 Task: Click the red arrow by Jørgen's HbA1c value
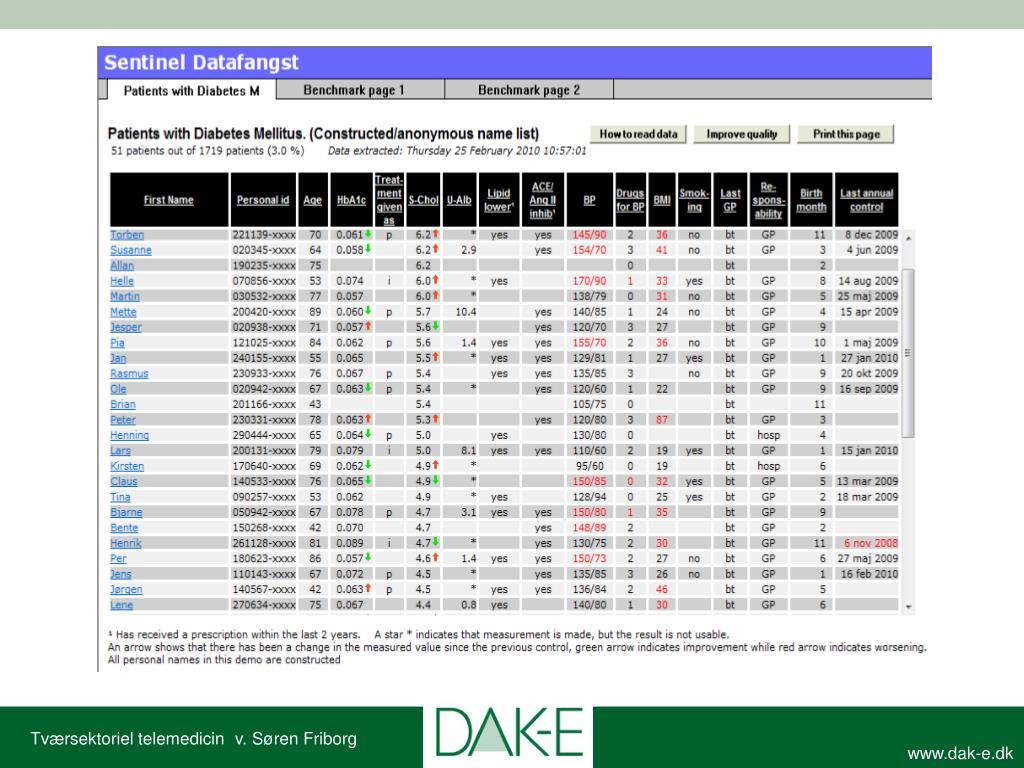click(x=368, y=589)
